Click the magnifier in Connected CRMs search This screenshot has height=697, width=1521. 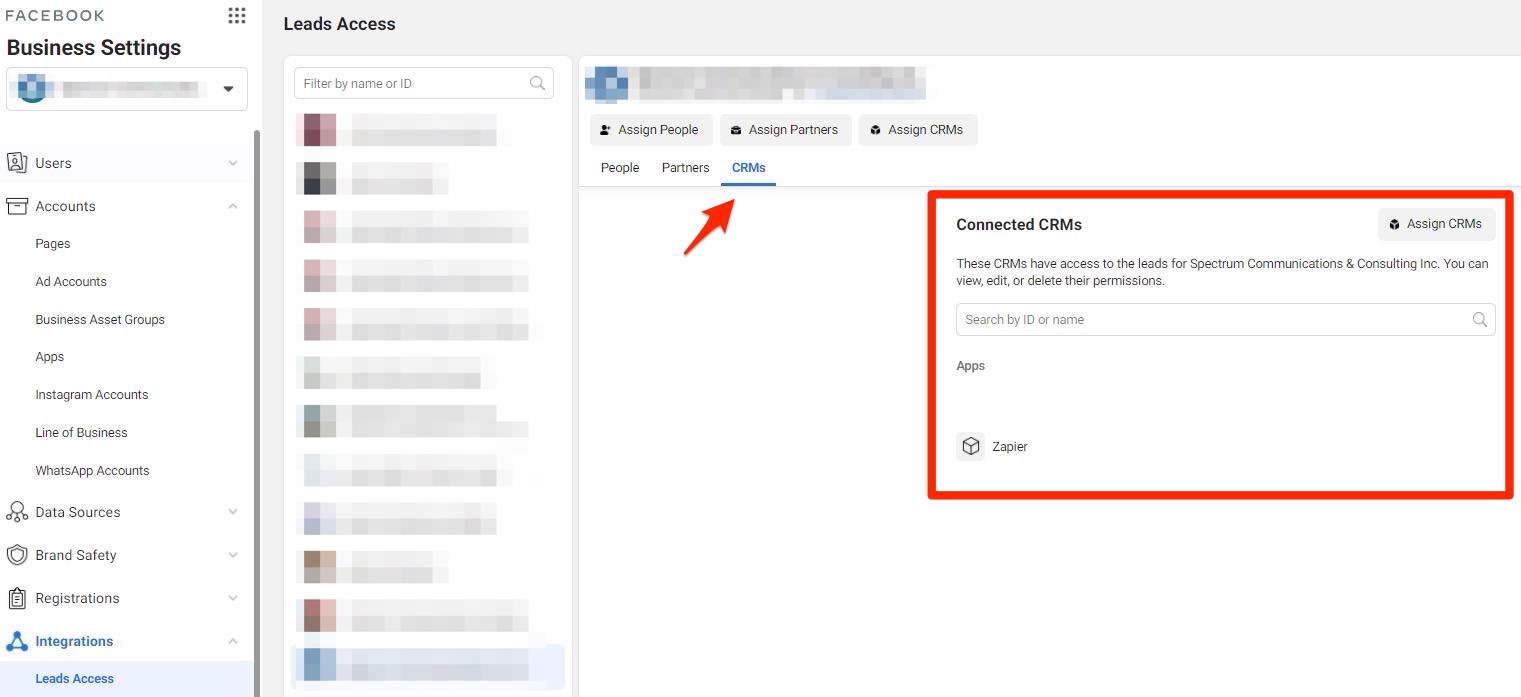click(x=1480, y=320)
